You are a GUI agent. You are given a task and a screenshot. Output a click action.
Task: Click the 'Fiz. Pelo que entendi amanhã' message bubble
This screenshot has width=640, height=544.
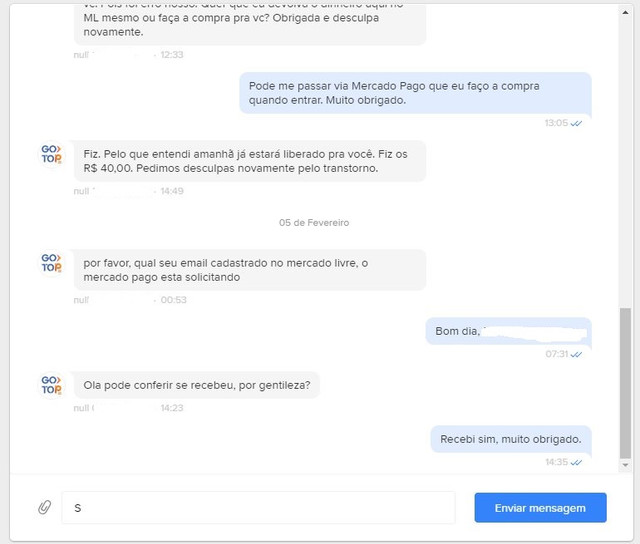click(250, 161)
